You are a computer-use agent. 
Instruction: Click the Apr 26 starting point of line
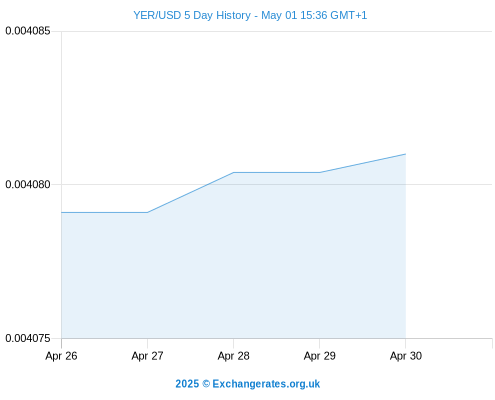tap(62, 212)
